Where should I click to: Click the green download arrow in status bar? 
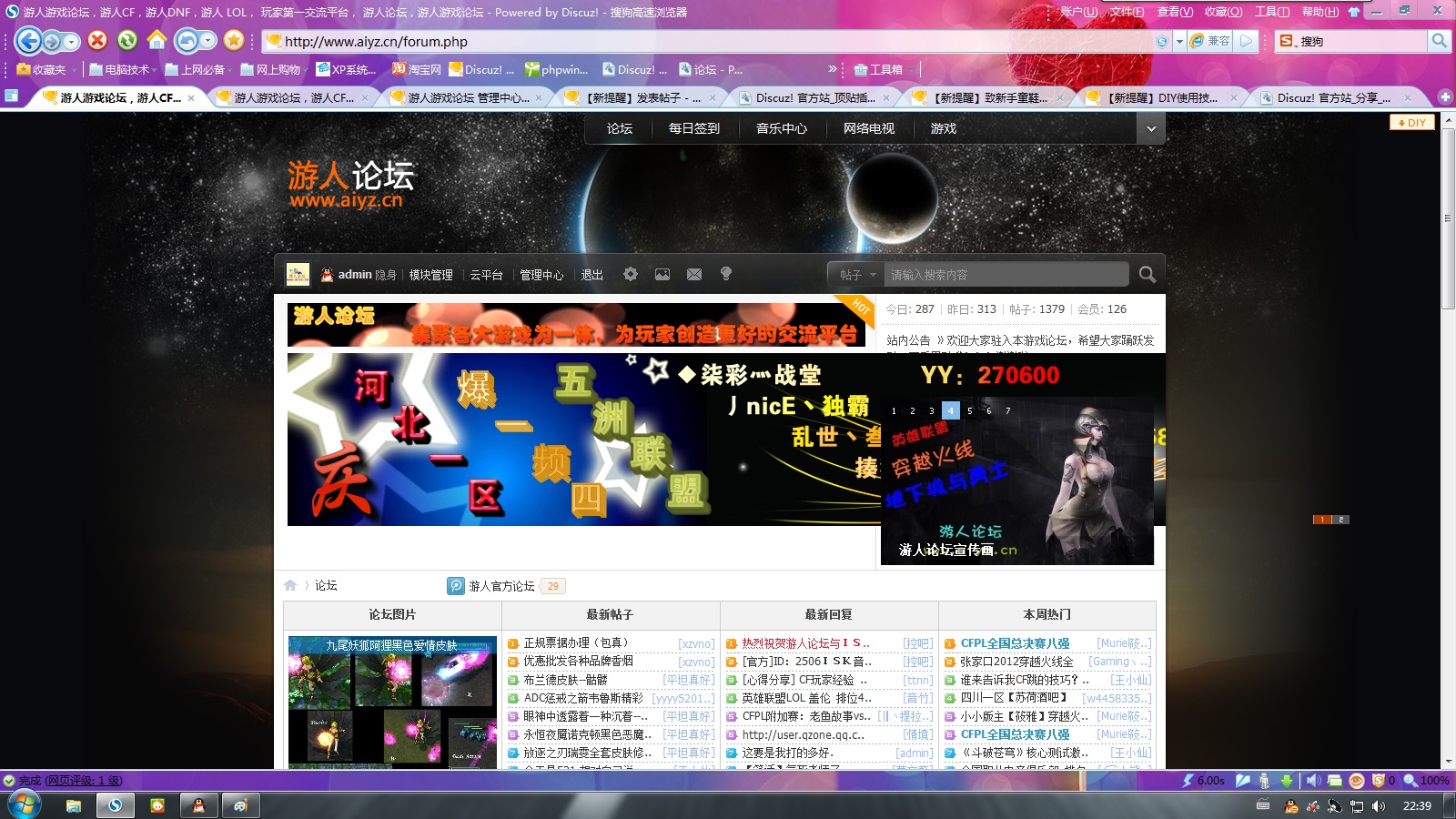[x=1287, y=781]
